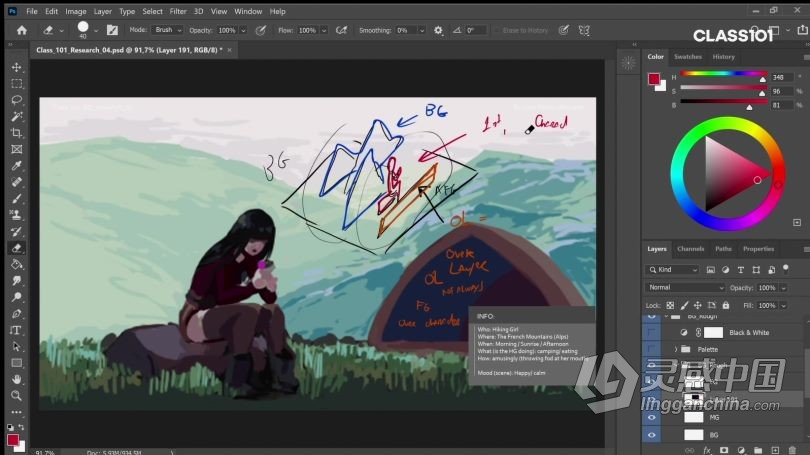Image resolution: width=810 pixels, height=455 pixels.
Task: Go to the Home screen icon
Action: (22, 30)
